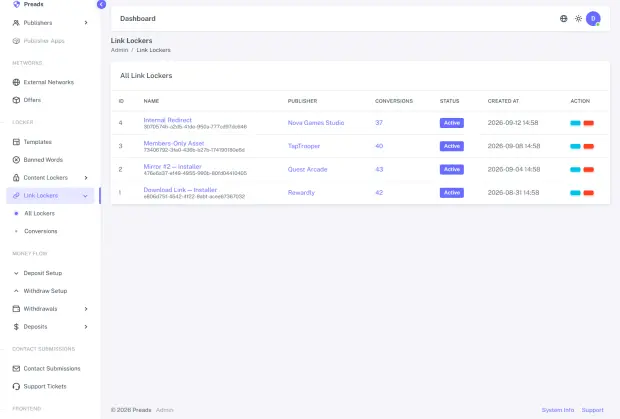This screenshot has height=419, width=620.
Task: Click the Deposits dollar icon
Action: click(x=16, y=327)
